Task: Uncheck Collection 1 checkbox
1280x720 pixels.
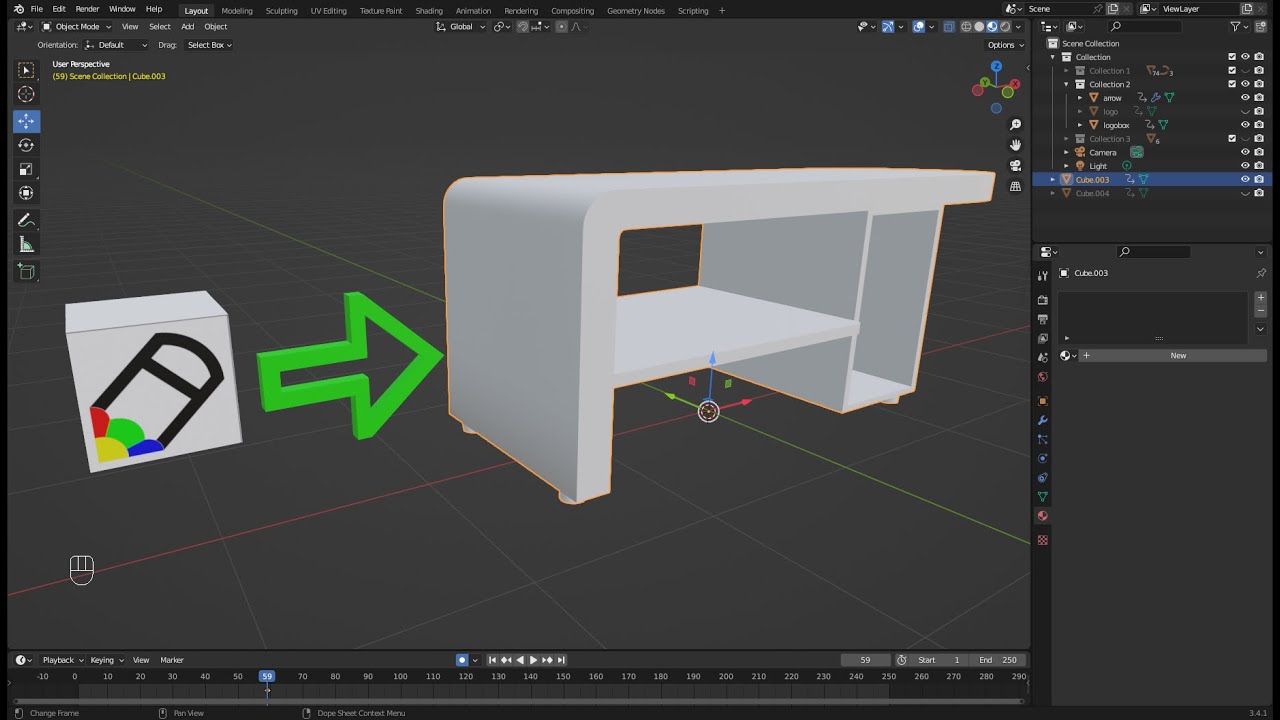Action: [1232, 71]
